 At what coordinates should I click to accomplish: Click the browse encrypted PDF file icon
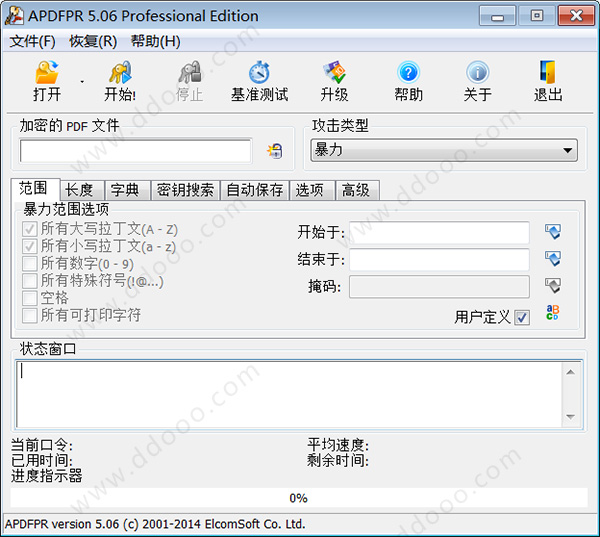coord(275,151)
